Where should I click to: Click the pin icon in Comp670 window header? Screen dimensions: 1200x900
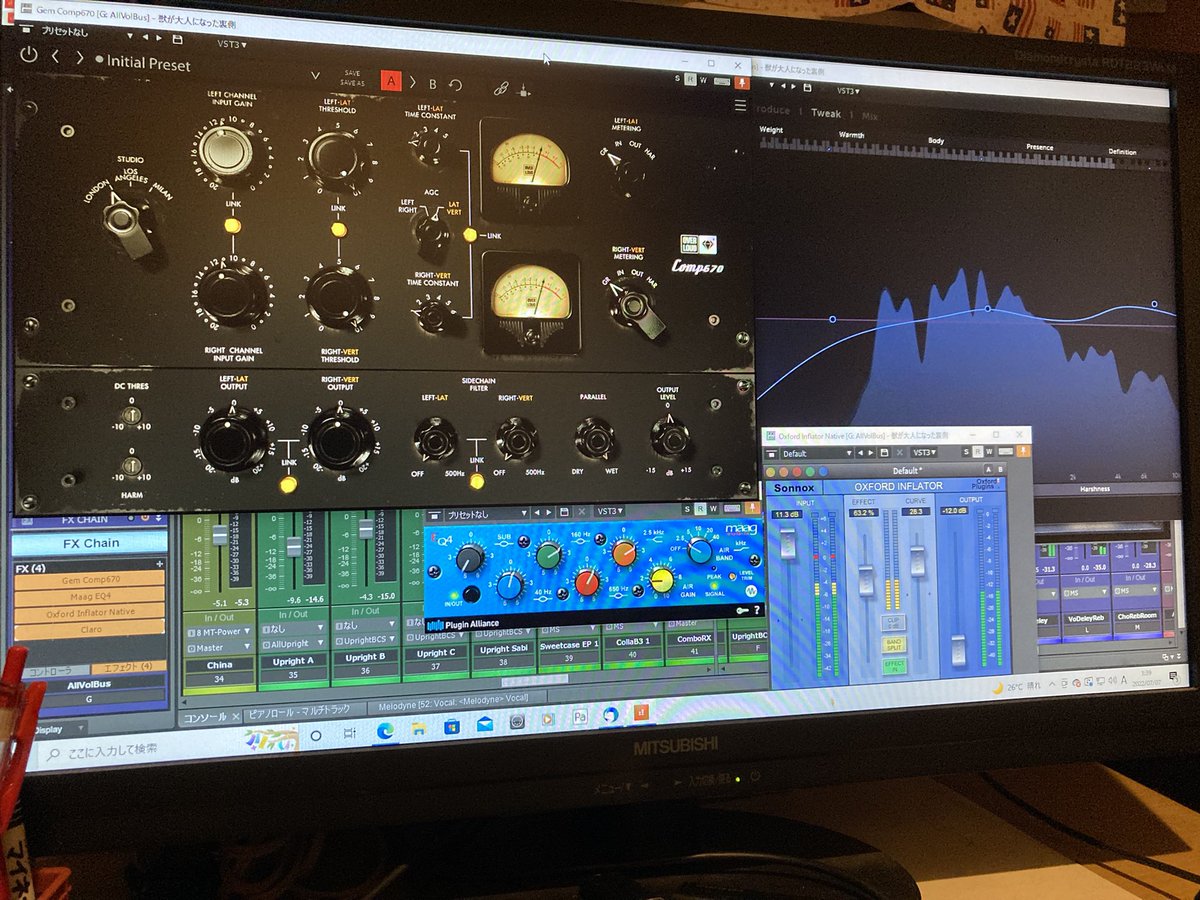(x=741, y=81)
